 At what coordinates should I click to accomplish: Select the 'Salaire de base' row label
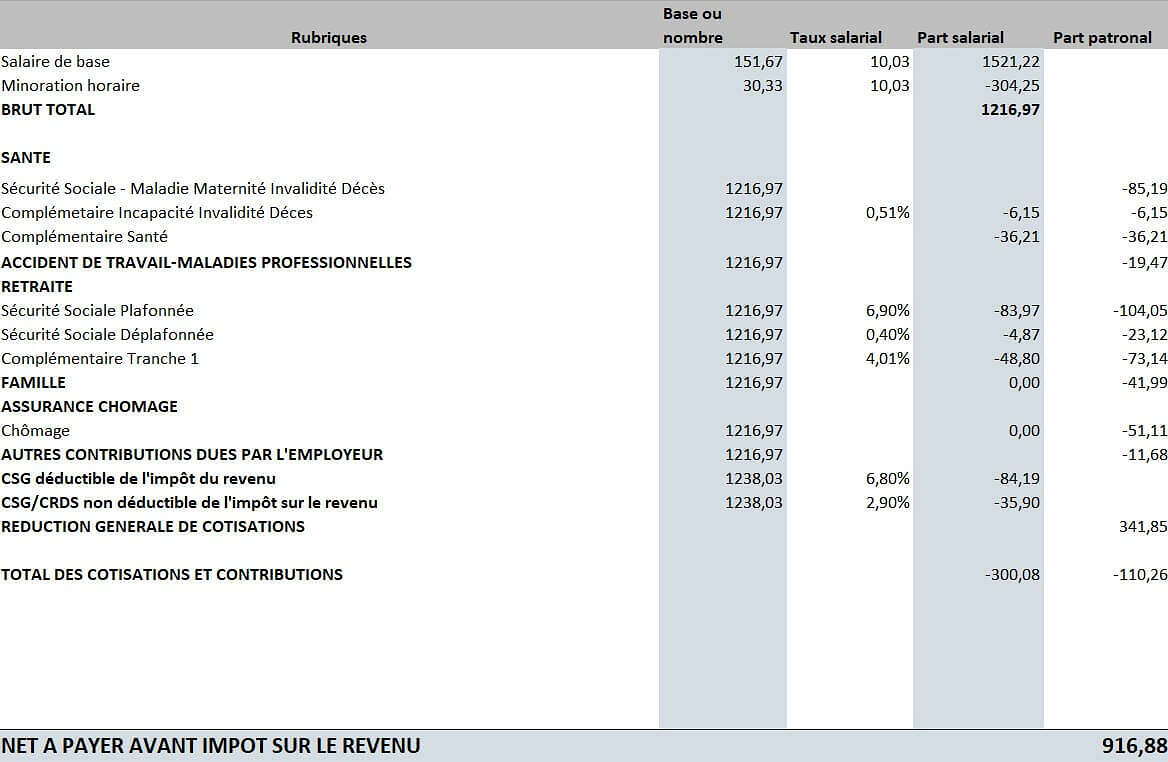tap(55, 62)
